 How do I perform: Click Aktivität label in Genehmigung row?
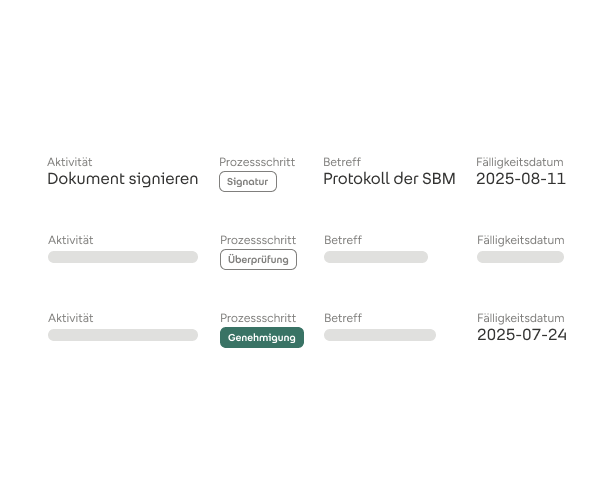tap(70, 318)
